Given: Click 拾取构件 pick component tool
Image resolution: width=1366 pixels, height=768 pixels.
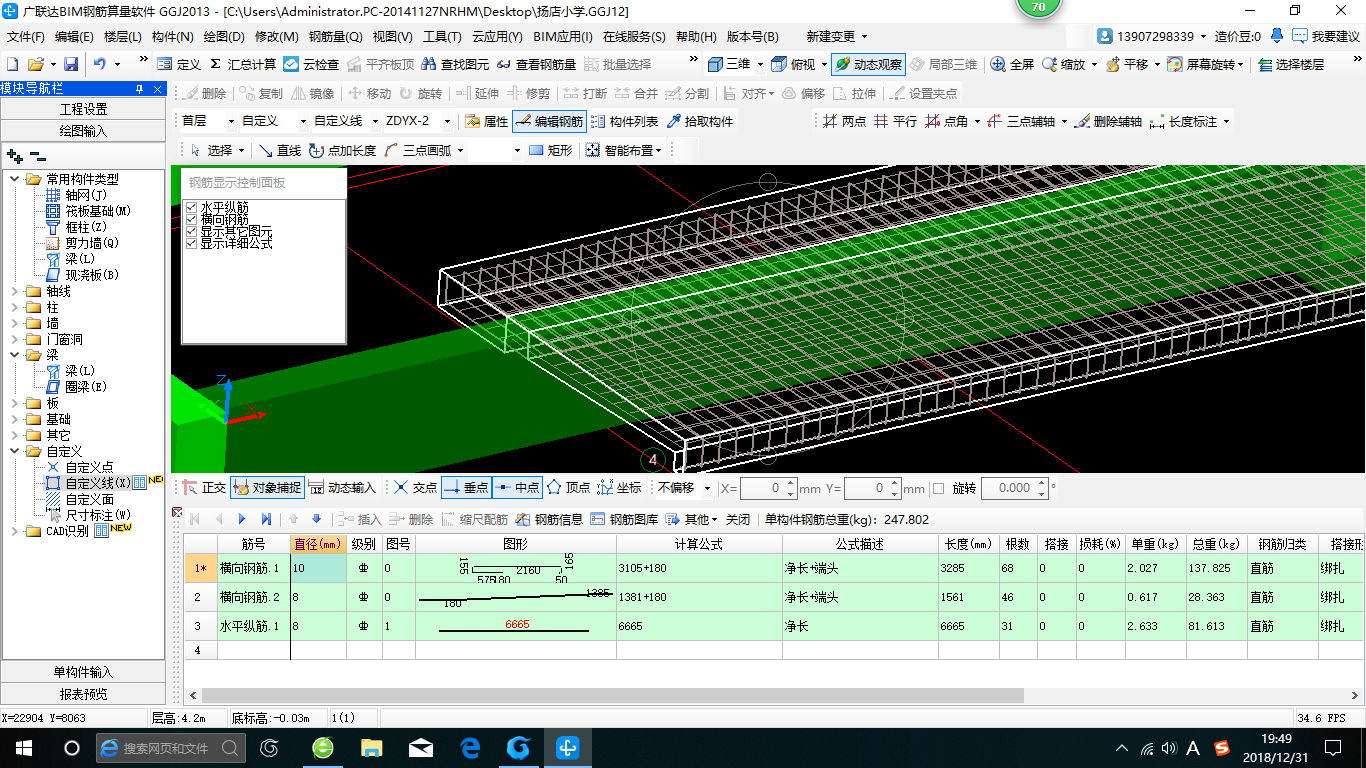Looking at the screenshot, I should (700, 121).
